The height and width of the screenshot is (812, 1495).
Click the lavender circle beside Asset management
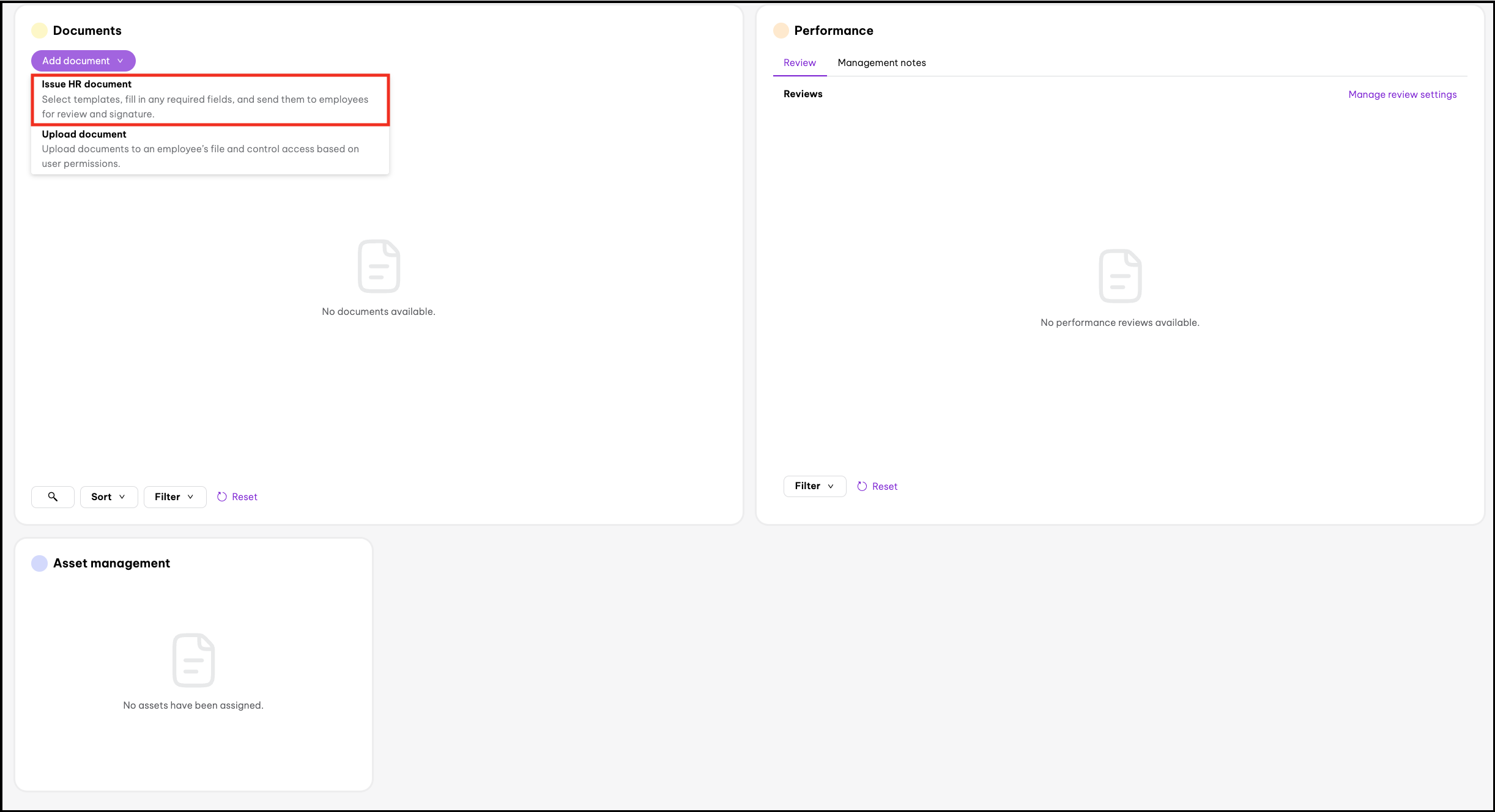(x=39, y=563)
